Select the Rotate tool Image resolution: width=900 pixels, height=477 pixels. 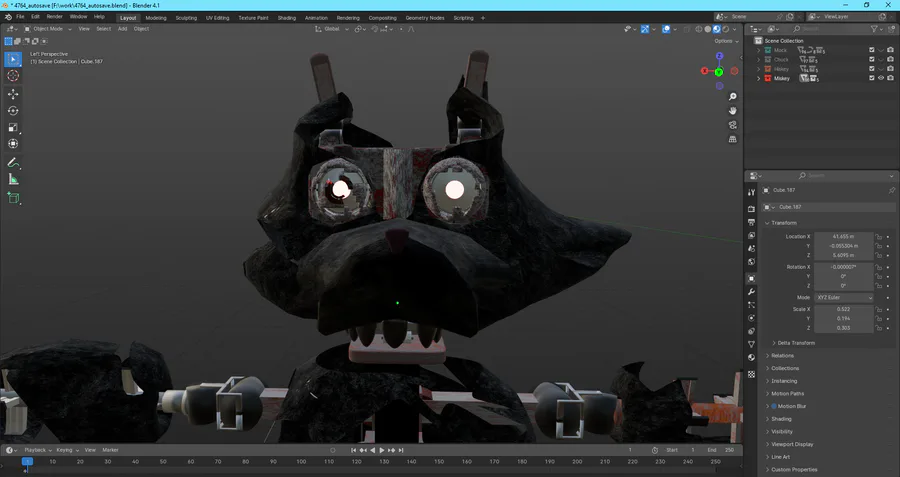click(x=13, y=111)
